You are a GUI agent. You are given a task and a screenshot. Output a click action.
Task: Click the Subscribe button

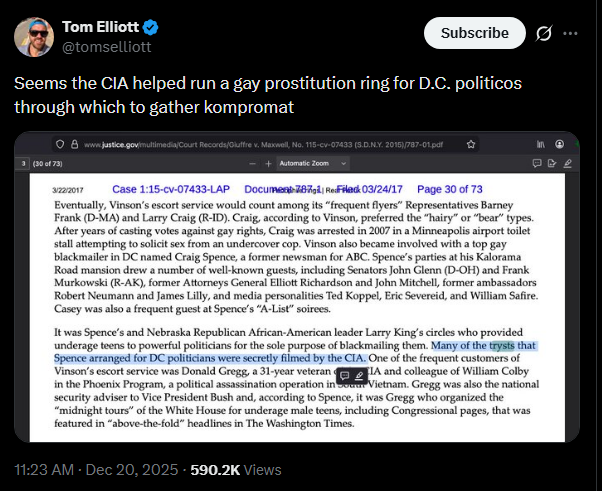[x=474, y=33]
